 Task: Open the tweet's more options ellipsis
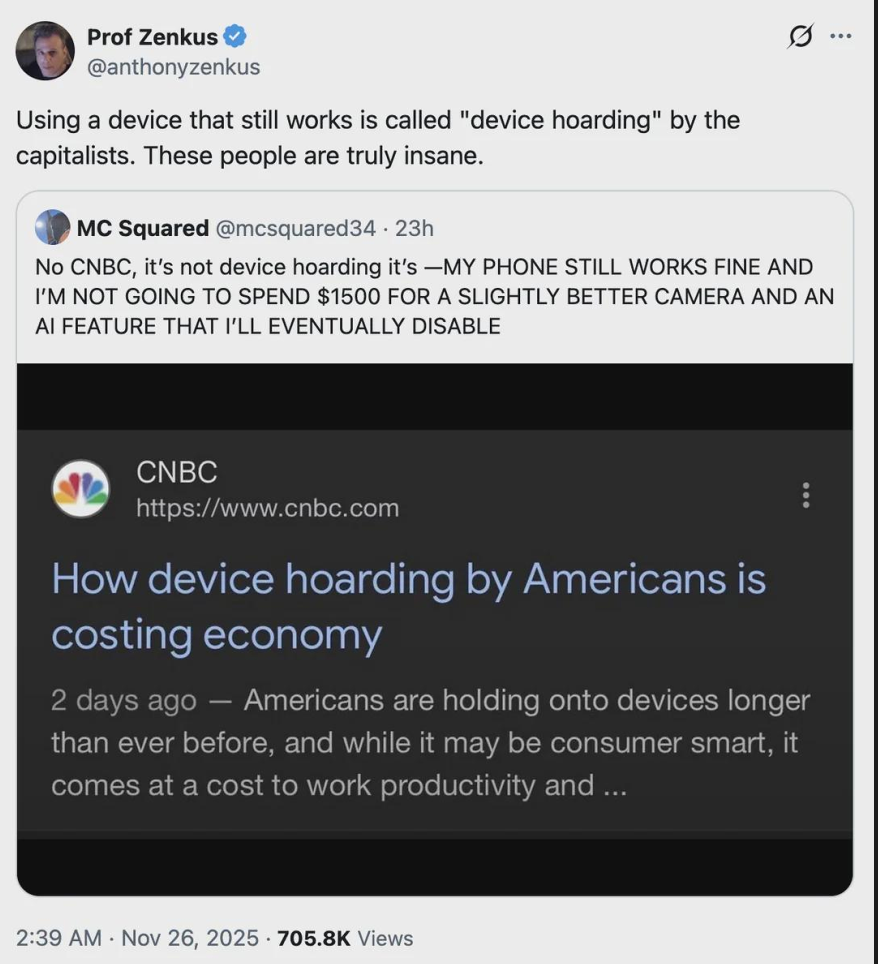[x=841, y=37]
